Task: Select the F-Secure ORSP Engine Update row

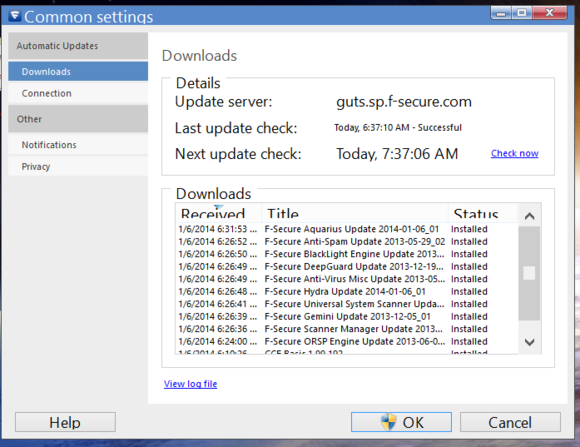Action: click(347, 341)
